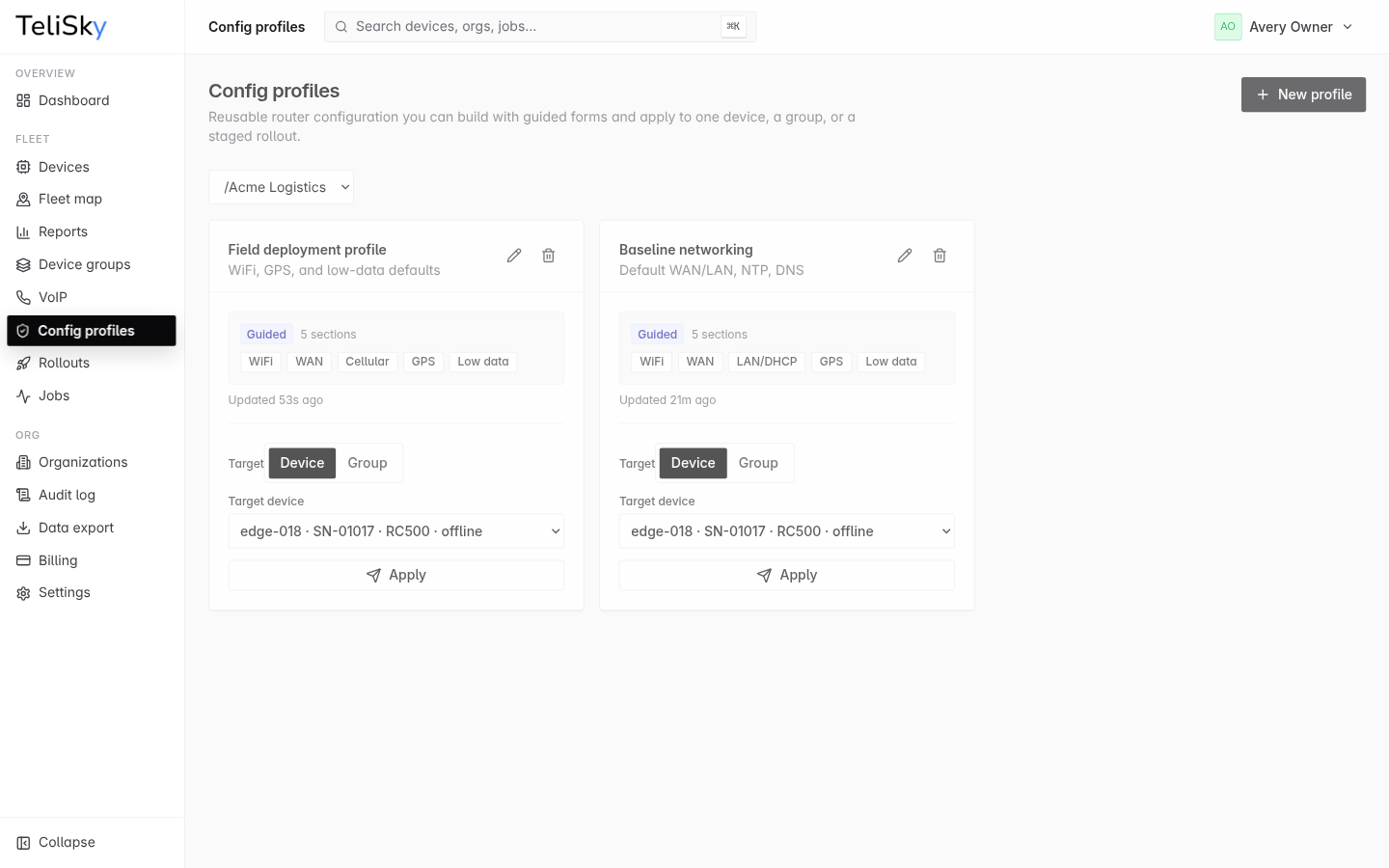Navigate to Device groups
The width and height of the screenshot is (1389, 868).
92,264
